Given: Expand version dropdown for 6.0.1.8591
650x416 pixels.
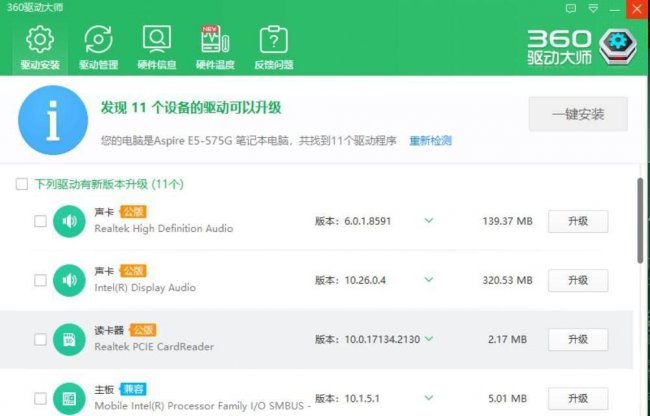Looking at the screenshot, I should [x=429, y=221].
